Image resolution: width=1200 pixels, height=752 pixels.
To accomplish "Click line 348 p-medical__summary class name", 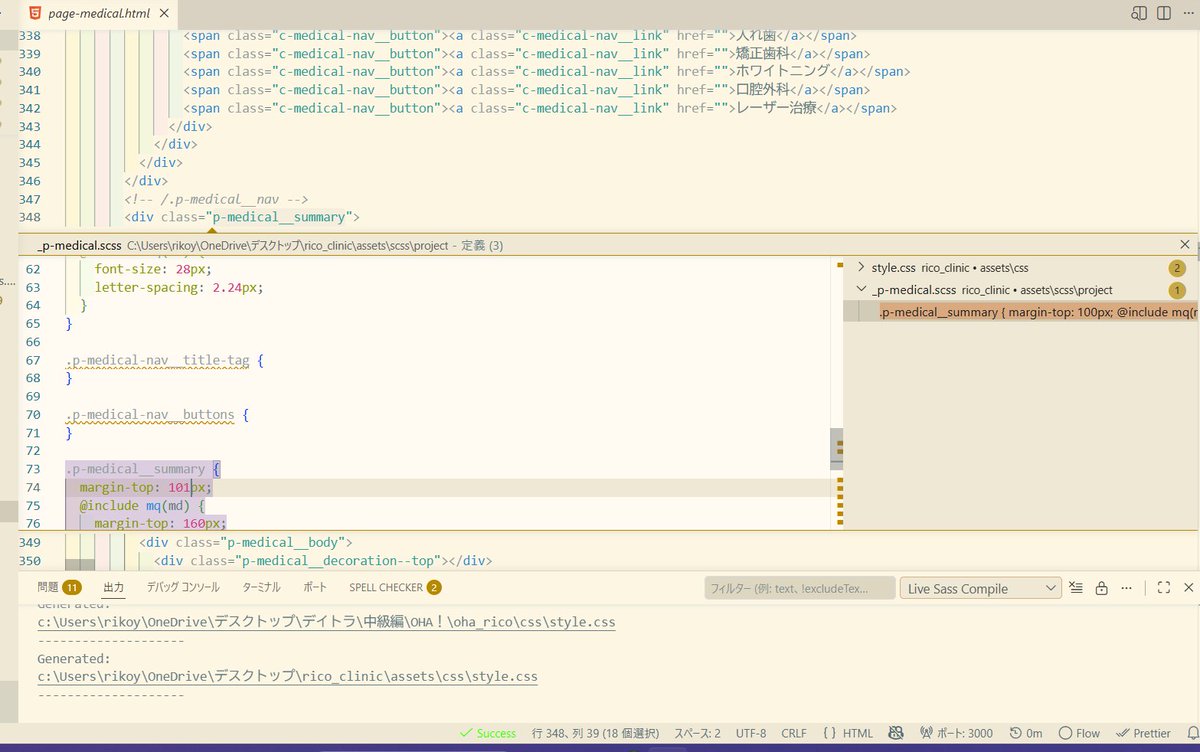I will tap(277, 216).
